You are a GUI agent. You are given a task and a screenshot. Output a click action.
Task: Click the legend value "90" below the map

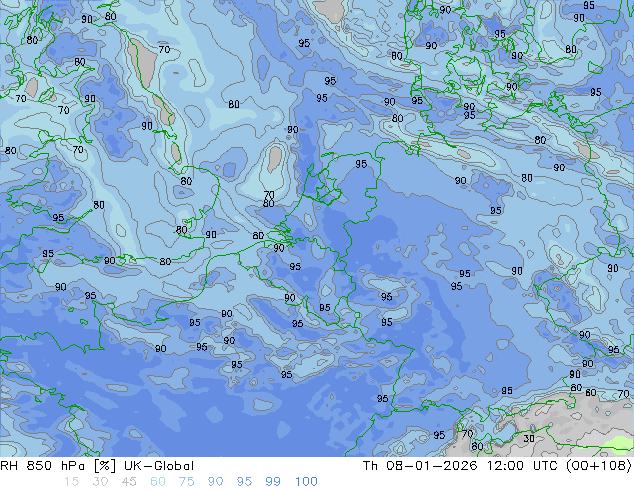pos(215,482)
